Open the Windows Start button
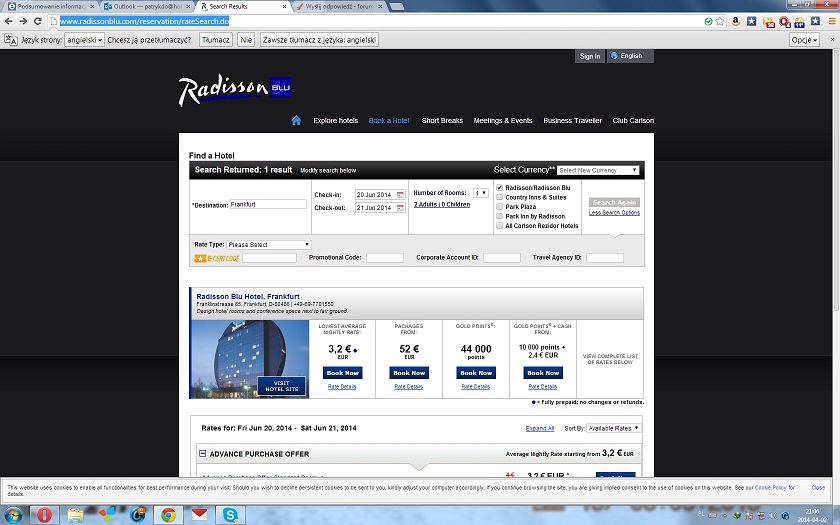 tap(13, 515)
